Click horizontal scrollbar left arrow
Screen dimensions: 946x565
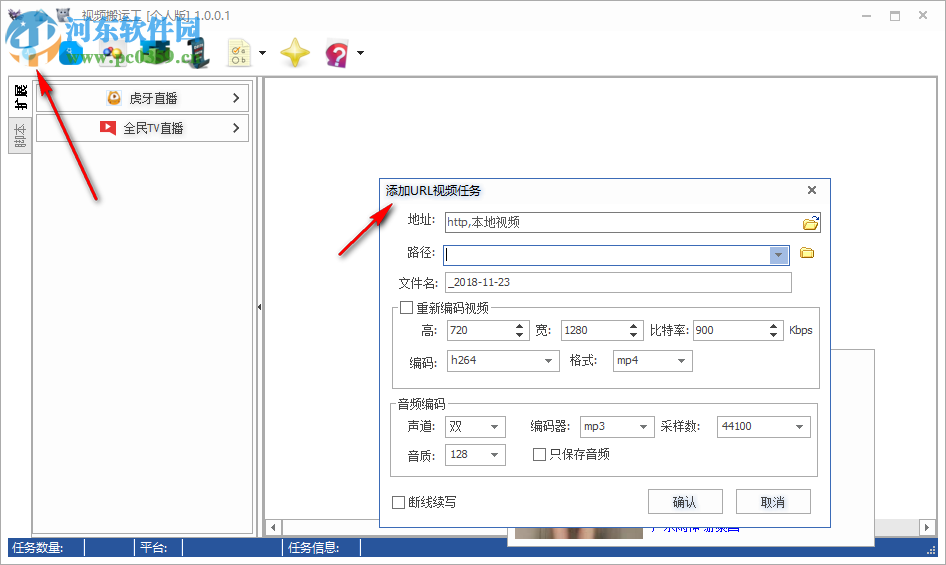click(x=273, y=528)
